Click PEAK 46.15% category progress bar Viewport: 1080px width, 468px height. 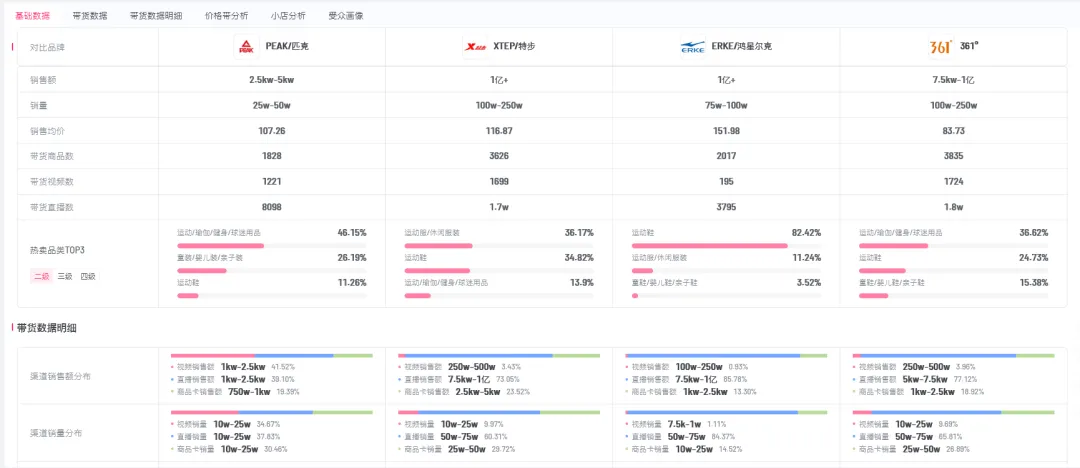tap(271, 245)
